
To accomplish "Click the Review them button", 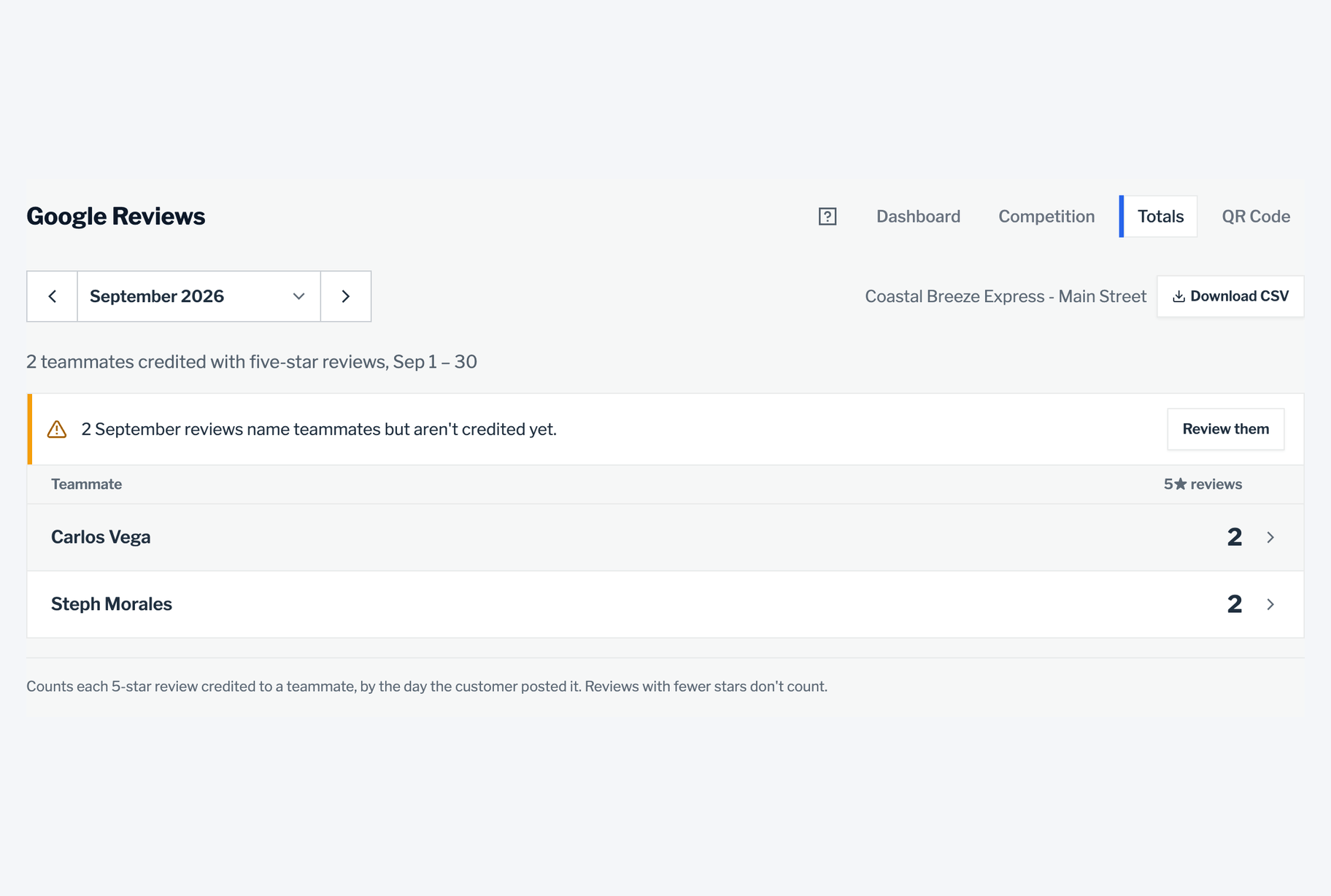I will (1226, 429).
